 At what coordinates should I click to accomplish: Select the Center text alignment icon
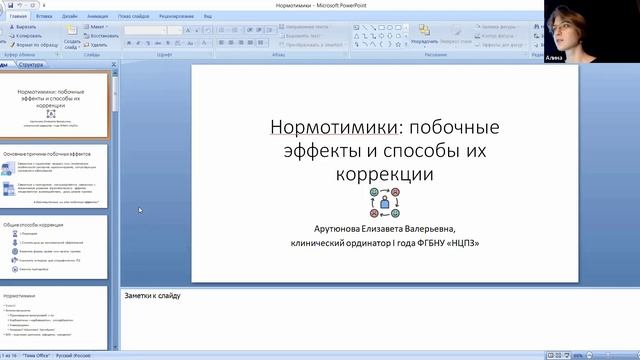(x=231, y=42)
